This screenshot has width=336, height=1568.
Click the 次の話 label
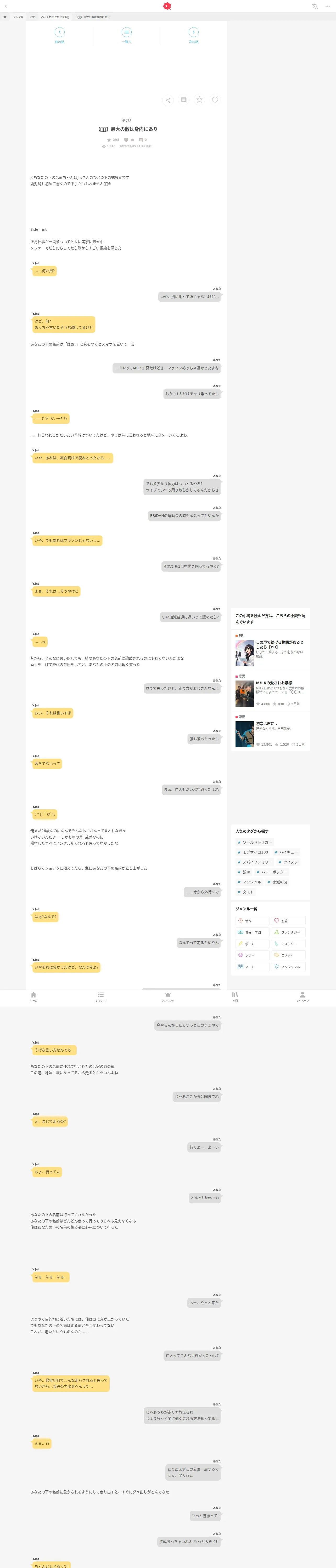tap(193, 42)
